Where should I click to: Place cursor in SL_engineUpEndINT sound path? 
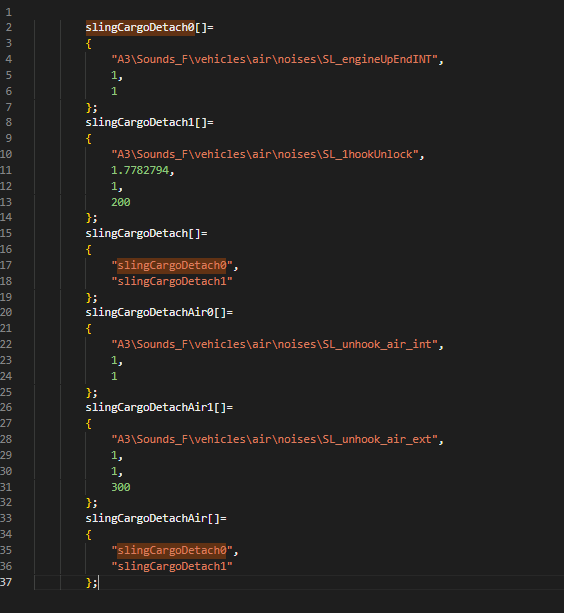point(274,59)
